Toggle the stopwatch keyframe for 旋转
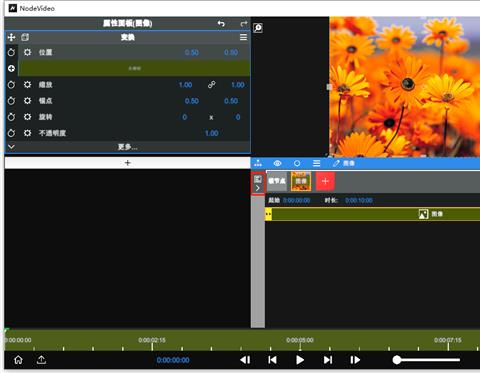The width and height of the screenshot is (480, 373). tap(11, 117)
